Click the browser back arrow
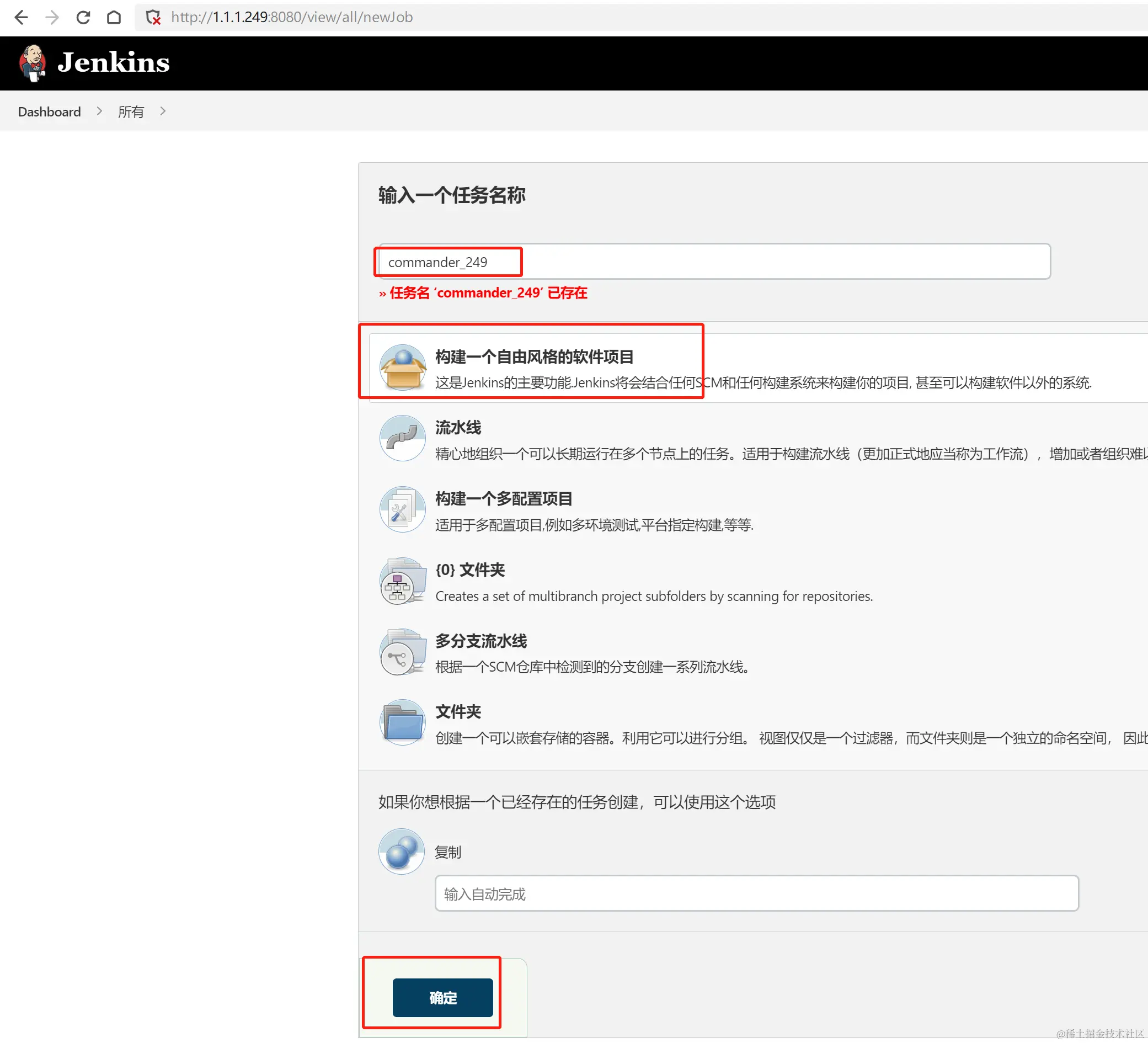Screen dimensions: 1148x1043 [x=21, y=17]
